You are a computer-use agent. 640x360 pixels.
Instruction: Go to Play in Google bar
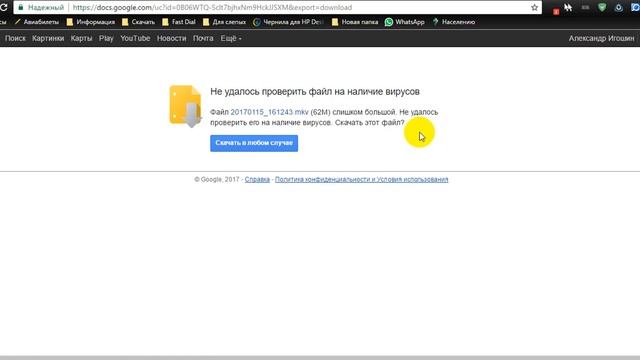[106, 38]
